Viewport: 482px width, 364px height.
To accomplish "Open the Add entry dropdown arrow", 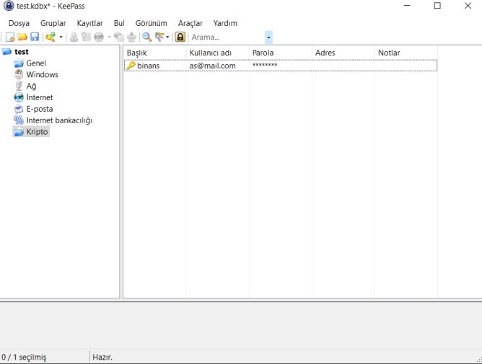I will click(61, 37).
